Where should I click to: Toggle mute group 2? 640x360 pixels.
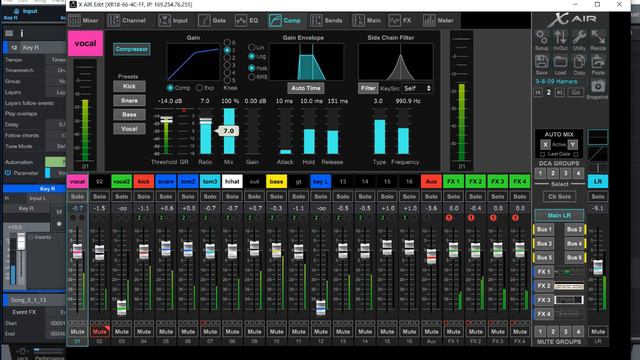coord(553,331)
